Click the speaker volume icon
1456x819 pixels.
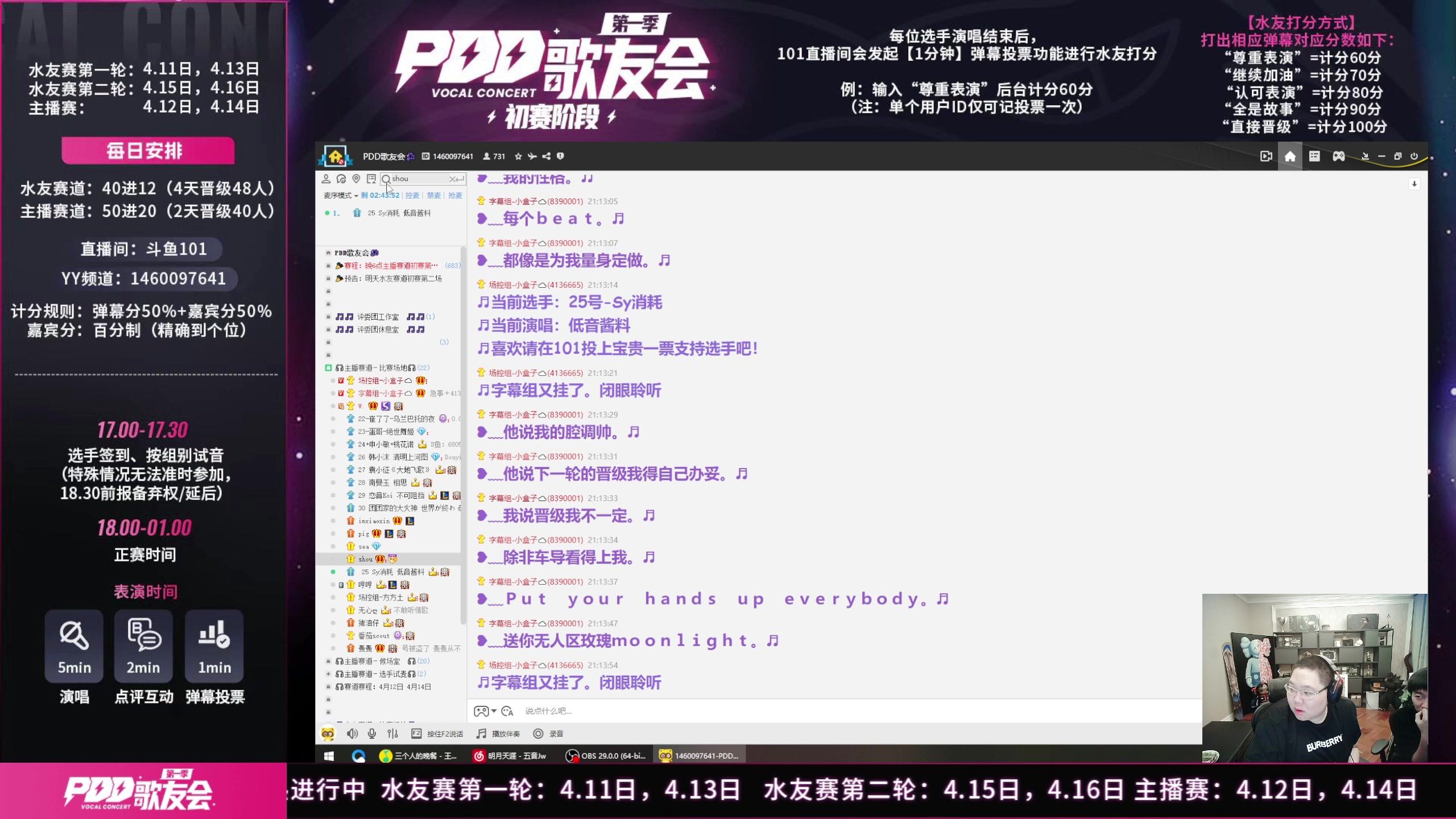(x=353, y=734)
